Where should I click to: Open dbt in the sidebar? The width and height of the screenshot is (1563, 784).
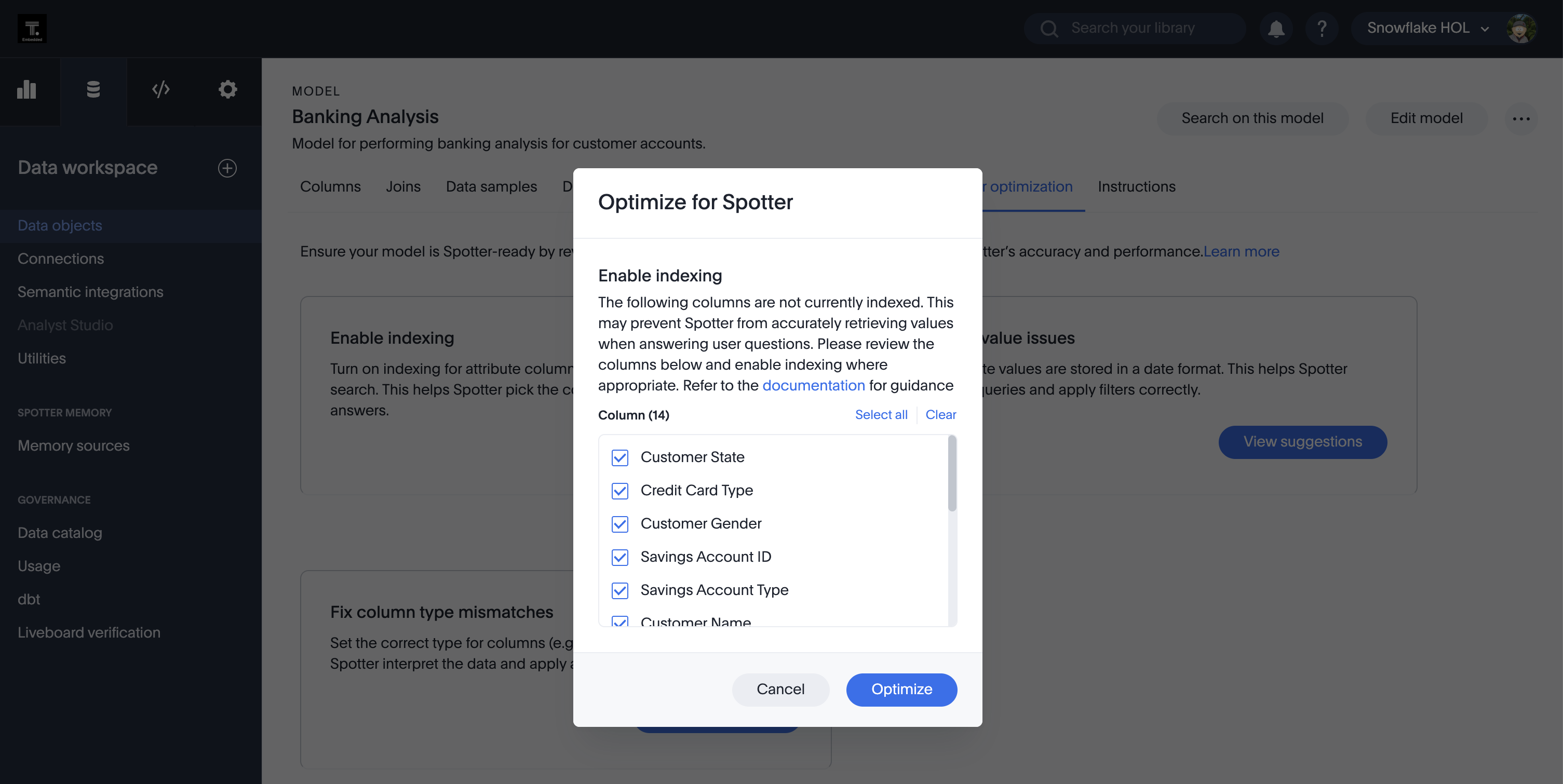(130, 600)
